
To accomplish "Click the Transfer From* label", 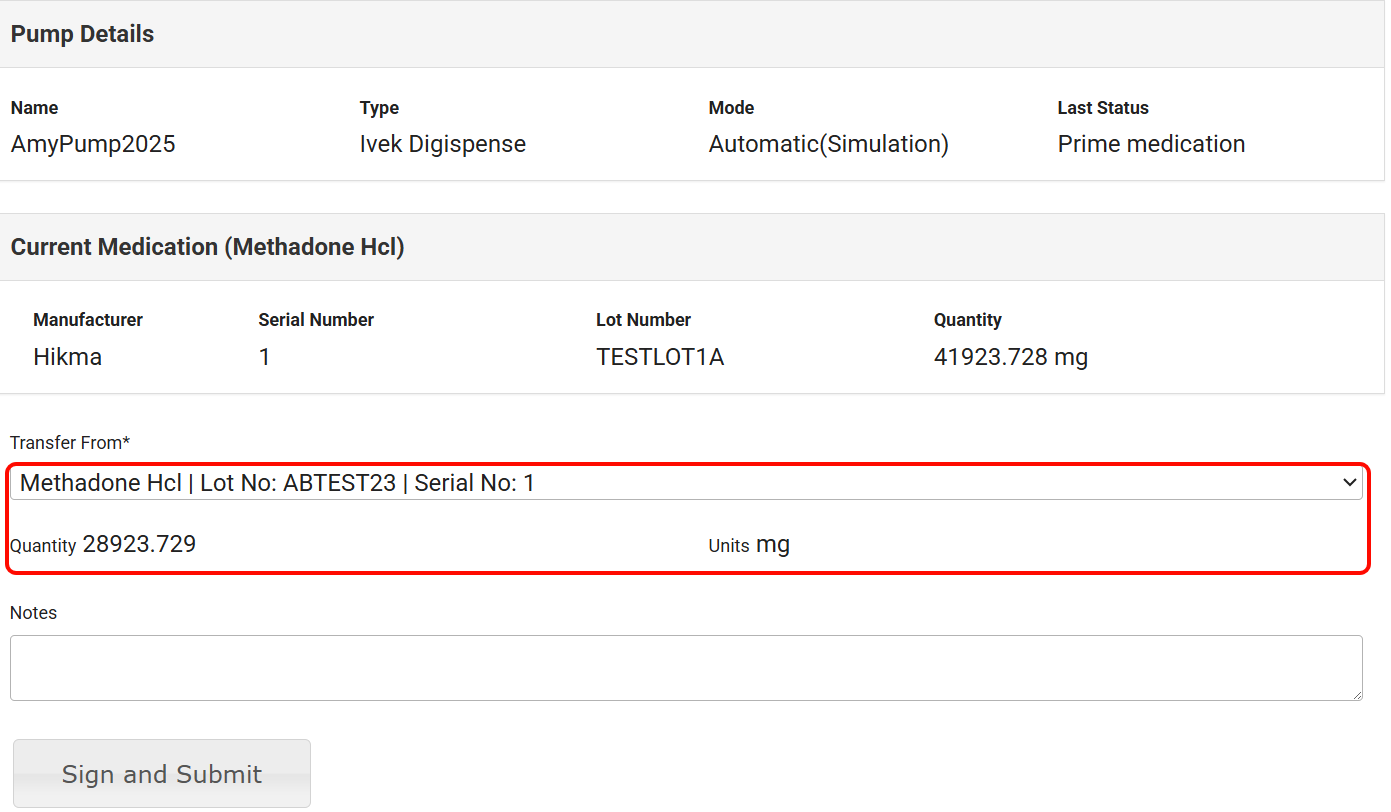I will pos(70,442).
